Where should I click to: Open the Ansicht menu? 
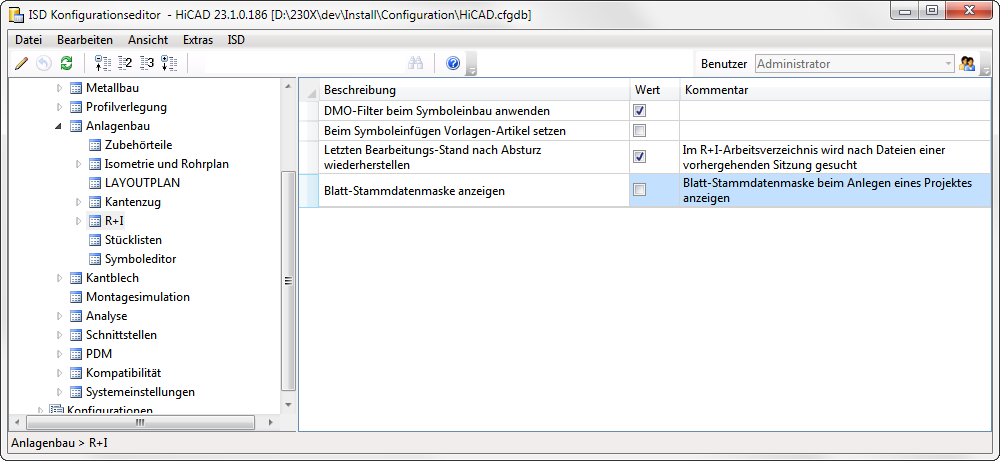coord(148,40)
